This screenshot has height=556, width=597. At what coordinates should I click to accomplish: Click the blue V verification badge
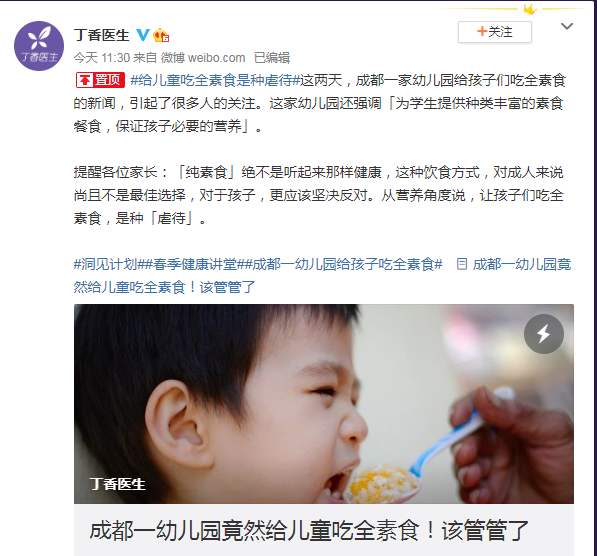coord(143,35)
